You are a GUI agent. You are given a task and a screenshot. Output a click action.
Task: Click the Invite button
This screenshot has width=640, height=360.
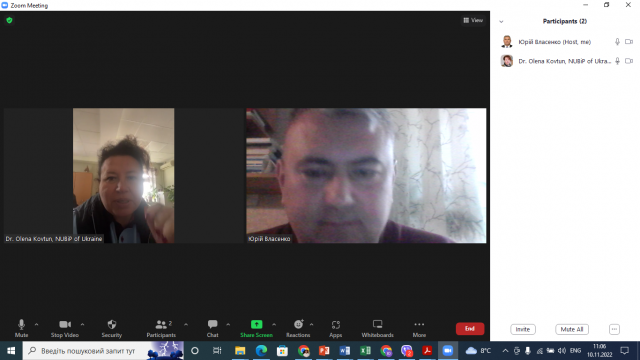coord(523,329)
